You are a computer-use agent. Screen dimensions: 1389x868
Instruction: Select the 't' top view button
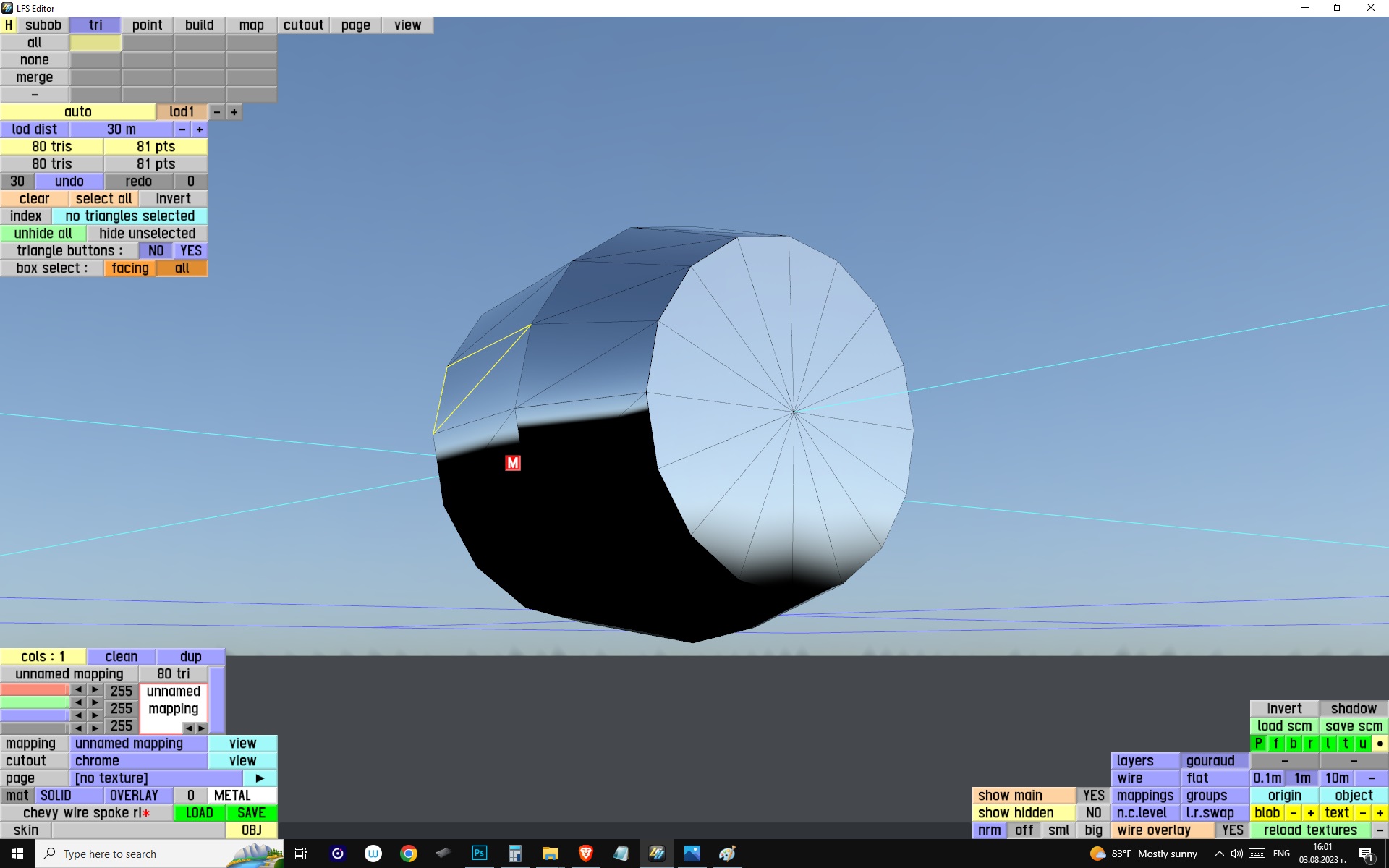[1345, 744]
